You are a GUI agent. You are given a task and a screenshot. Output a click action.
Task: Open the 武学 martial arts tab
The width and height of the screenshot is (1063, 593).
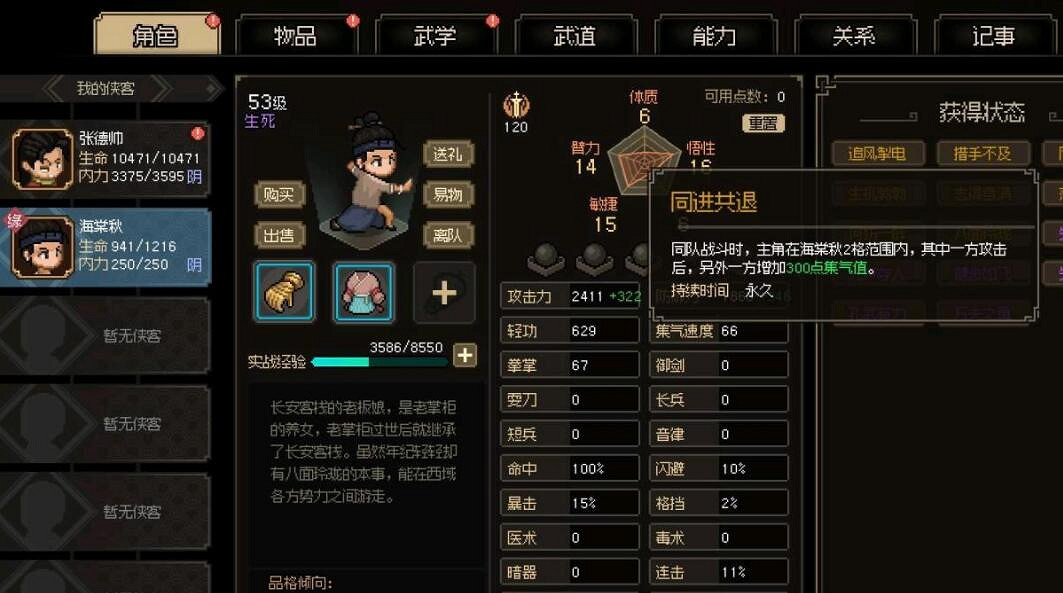436,35
